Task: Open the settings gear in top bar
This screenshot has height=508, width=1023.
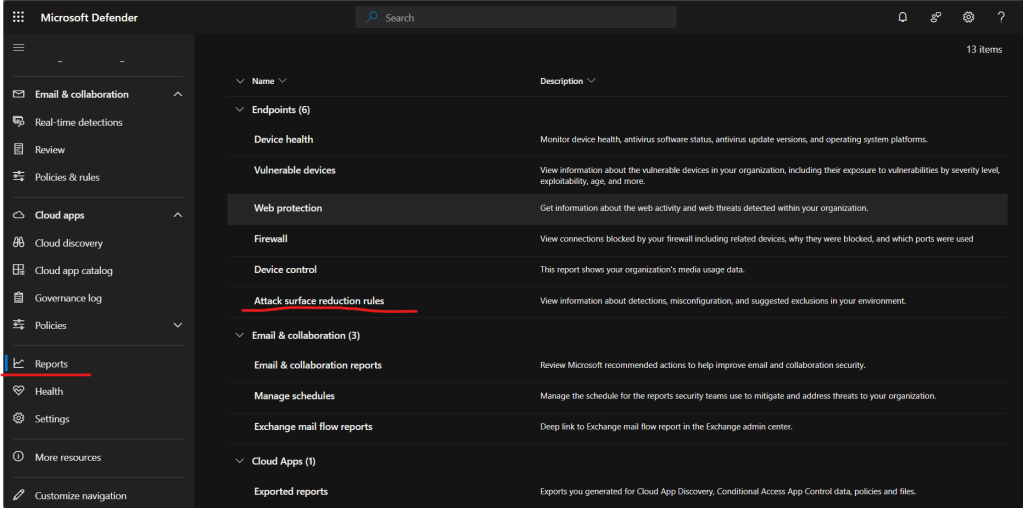Action: (968, 17)
